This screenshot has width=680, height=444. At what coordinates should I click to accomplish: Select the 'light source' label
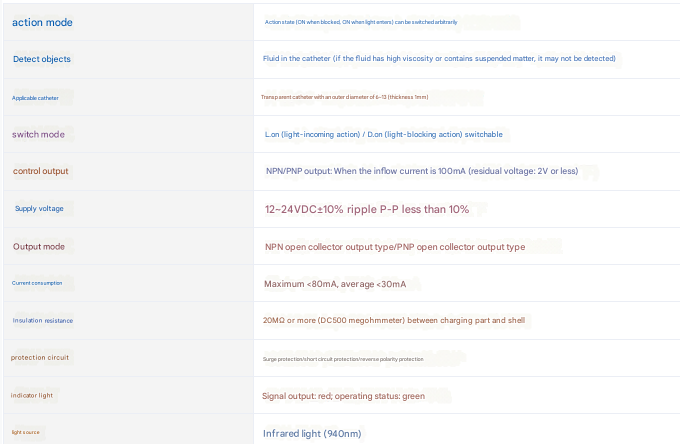pyautogui.click(x=27, y=432)
